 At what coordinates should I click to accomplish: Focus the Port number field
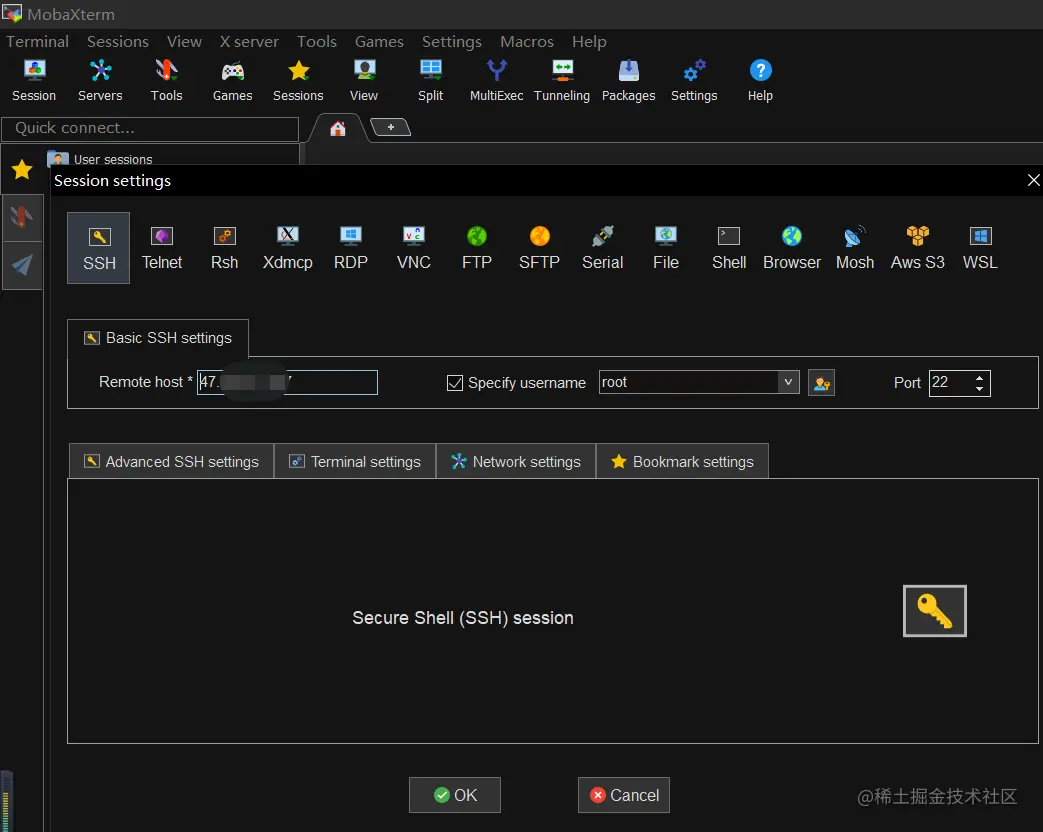(x=951, y=383)
